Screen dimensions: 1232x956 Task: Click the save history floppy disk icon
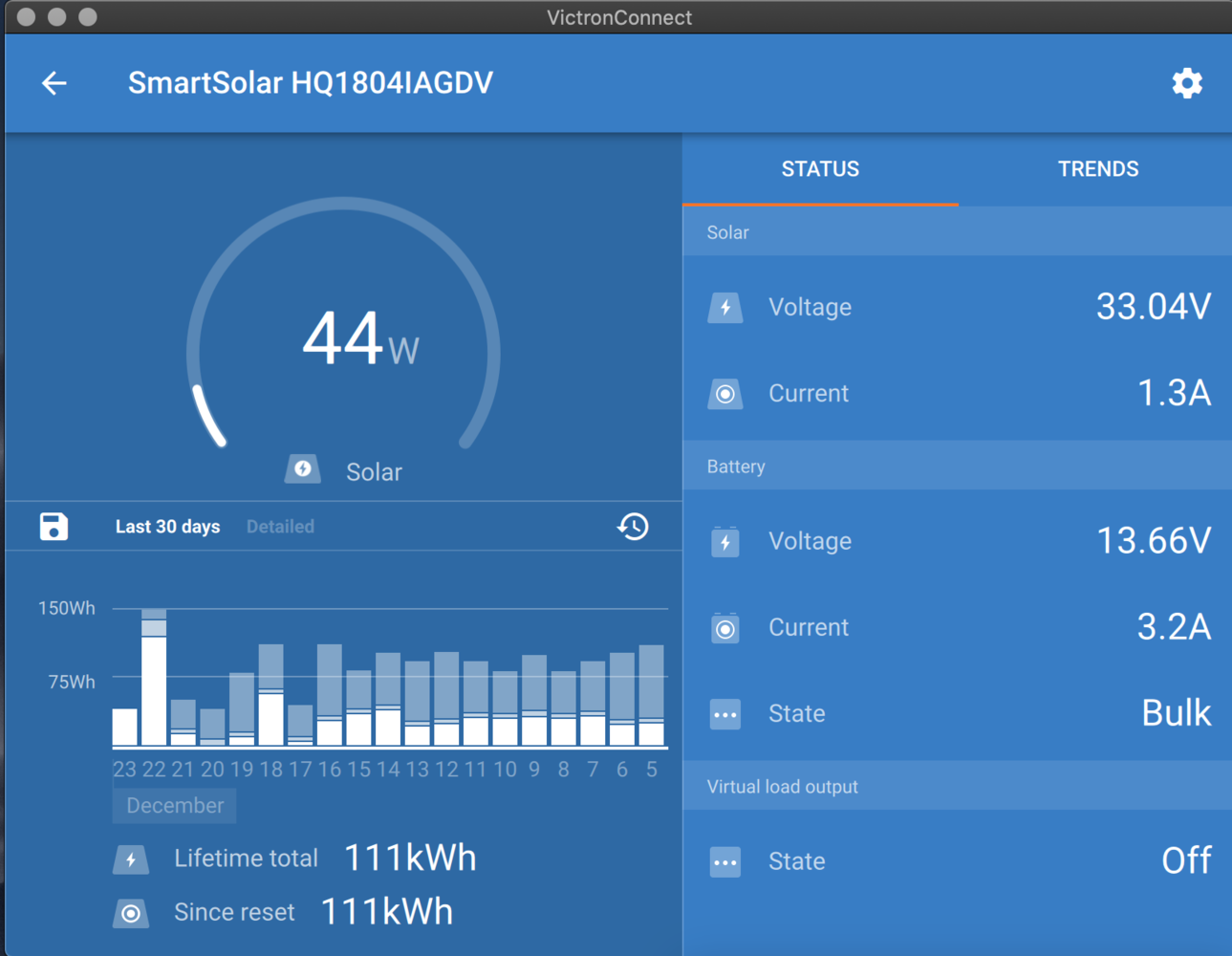[54, 526]
